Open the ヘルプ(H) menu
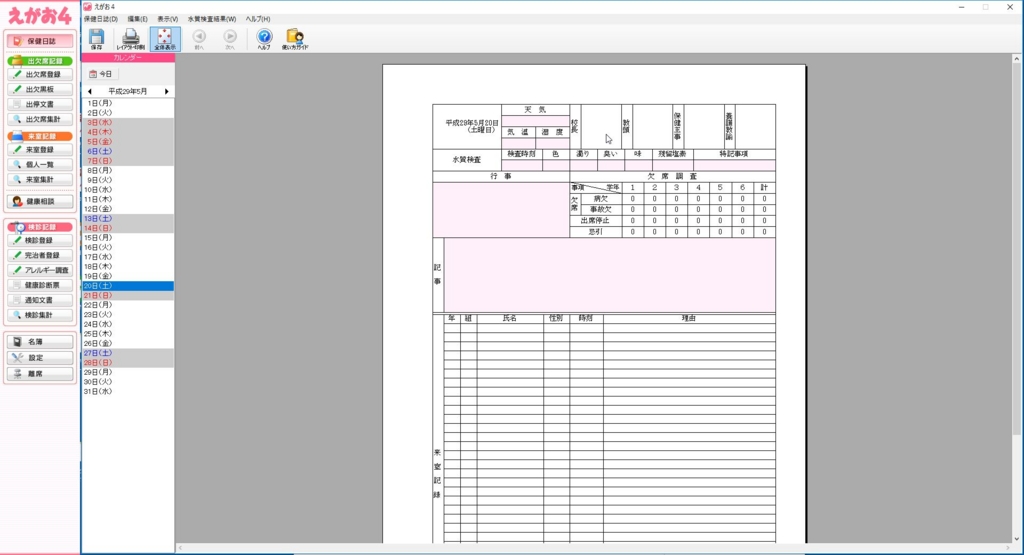1024x555 pixels. [x=258, y=19]
